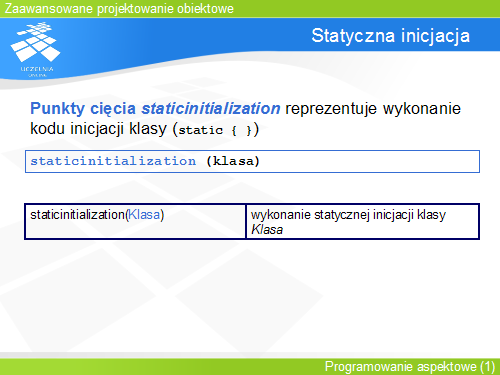Click the table cell "staticinitialization(Klasa)"

coord(135,221)
